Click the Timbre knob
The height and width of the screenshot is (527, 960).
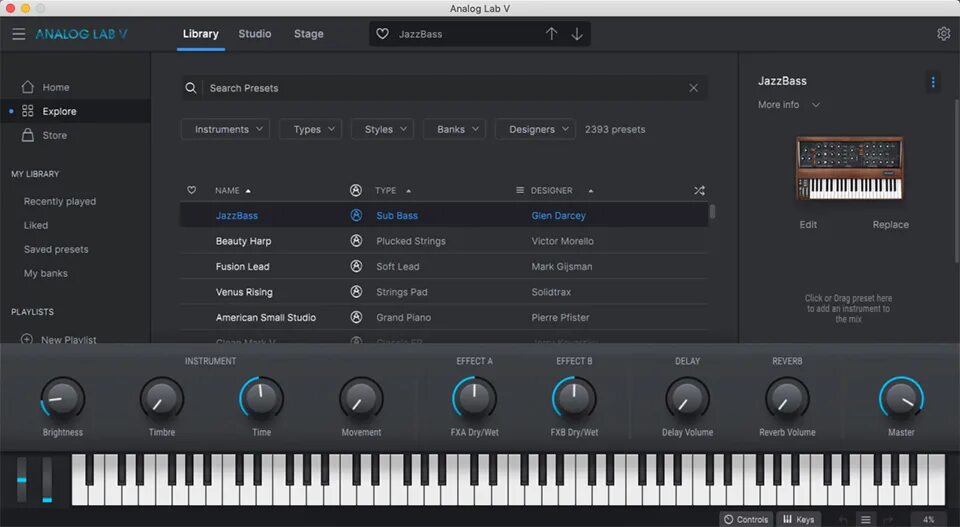(162, 398)
